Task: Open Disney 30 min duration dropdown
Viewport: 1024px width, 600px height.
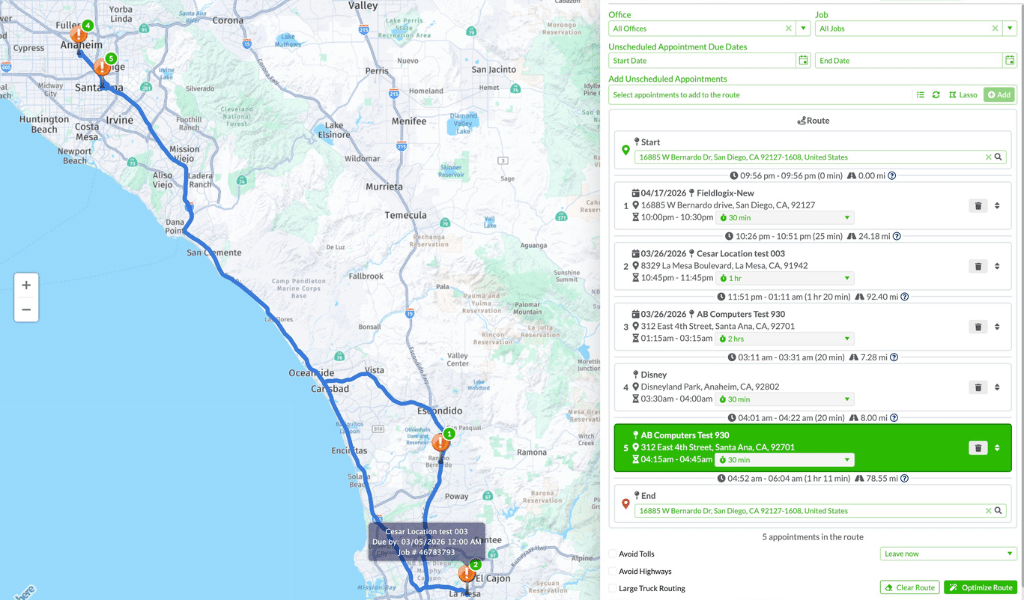Action: (784, 400)
